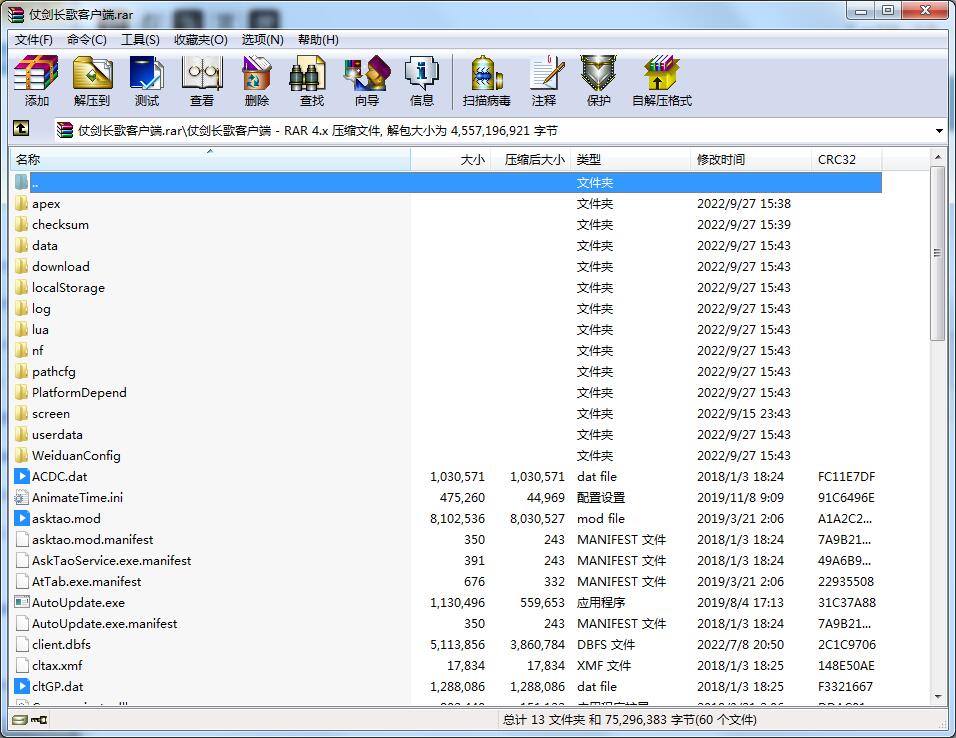The width and height of the screenshot is (956, 738).
Task: Select asktao.mod.manifest file
Action: tap(447, 539)
